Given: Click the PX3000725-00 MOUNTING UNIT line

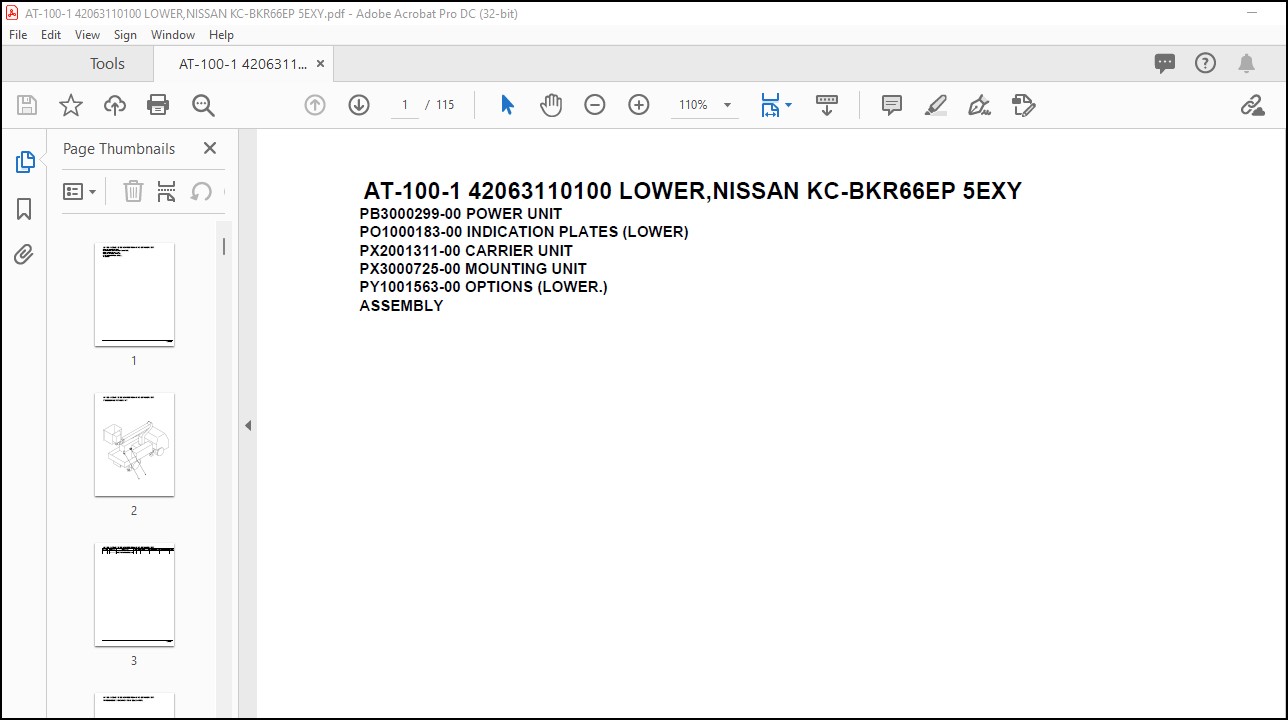Looking at the screenshot, I should pyautogui.click(x=473, y=269).
